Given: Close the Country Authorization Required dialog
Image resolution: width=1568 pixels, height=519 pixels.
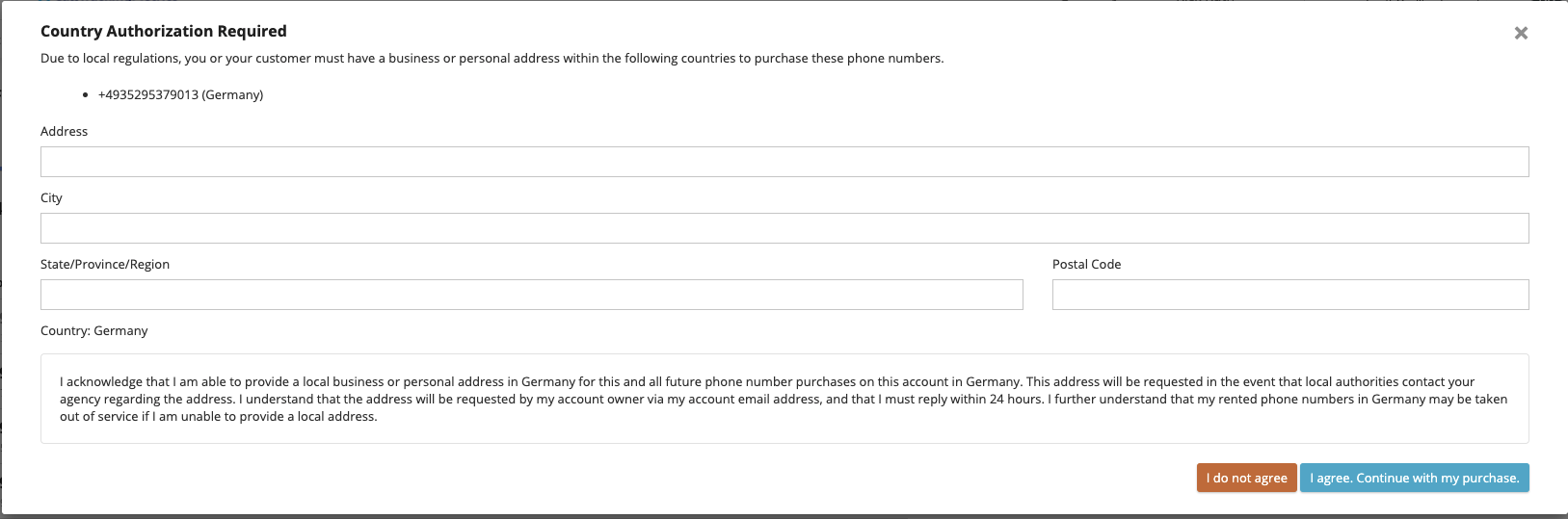Looking at the screenshot, I should 1521,33.
